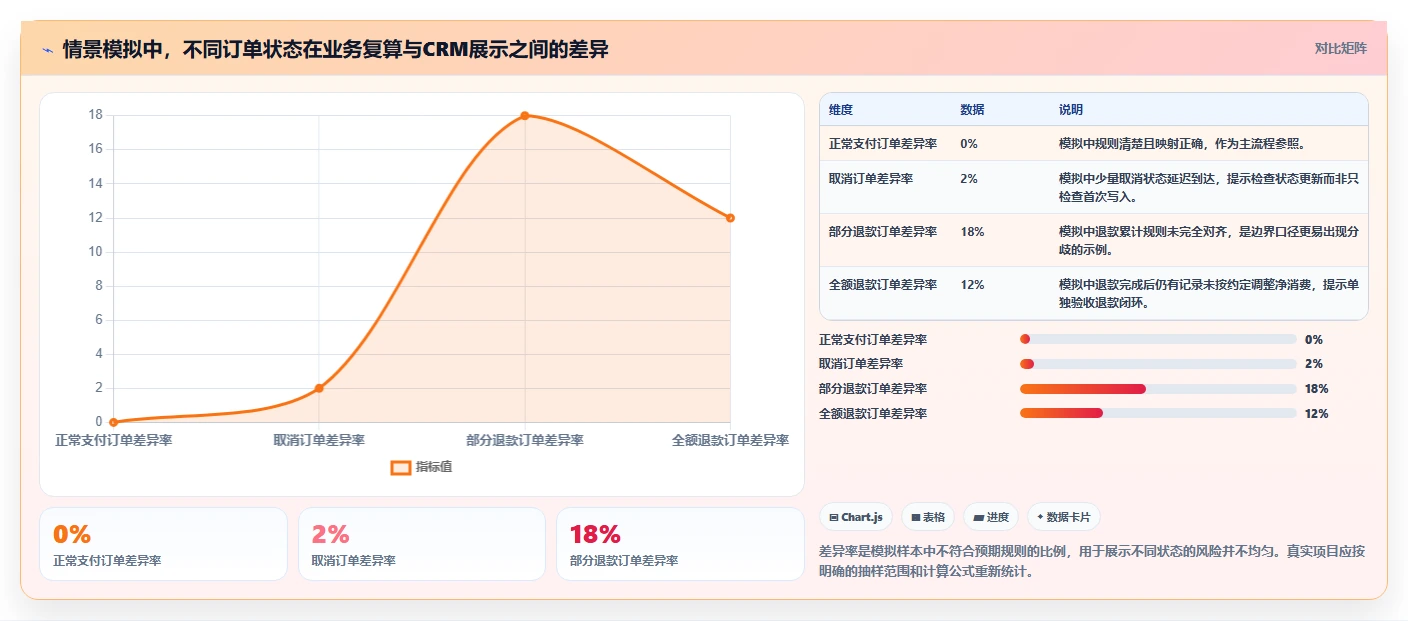Click description starting 模拟中退款完成后仍有记录

tap(1209, 294)
